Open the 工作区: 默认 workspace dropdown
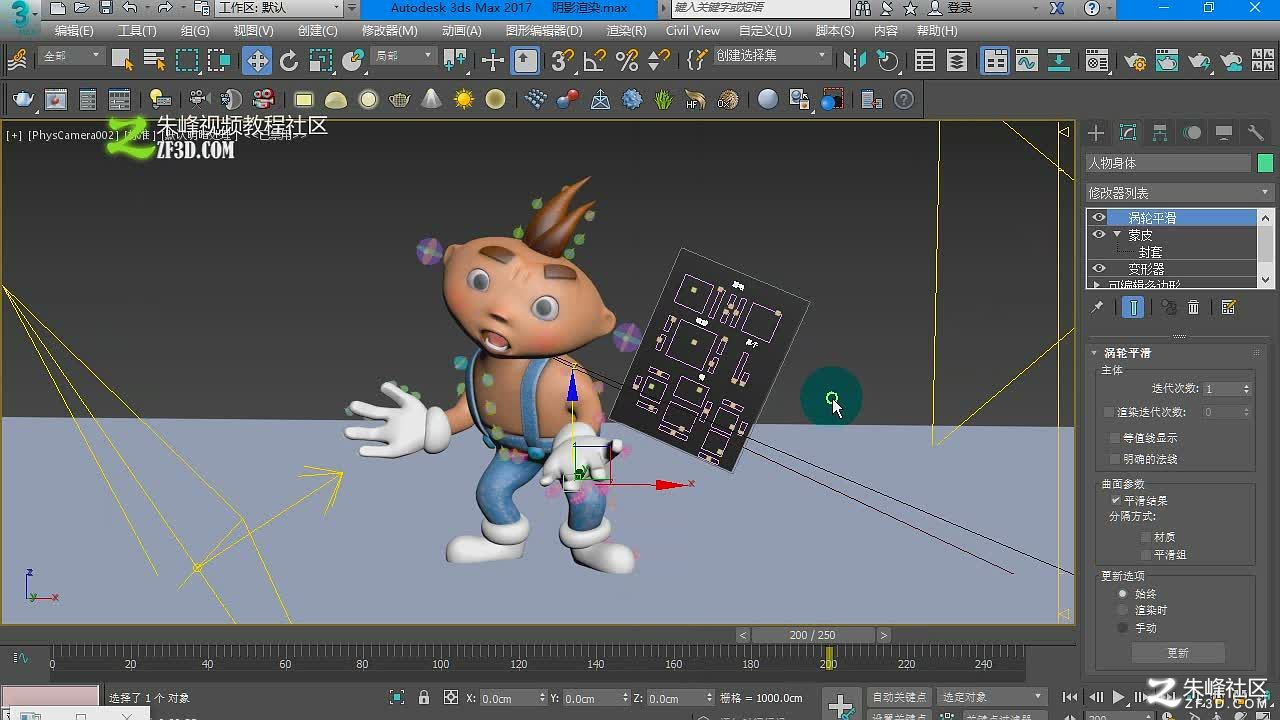The height and width of the screenshot is (720, 1280). 279,8
